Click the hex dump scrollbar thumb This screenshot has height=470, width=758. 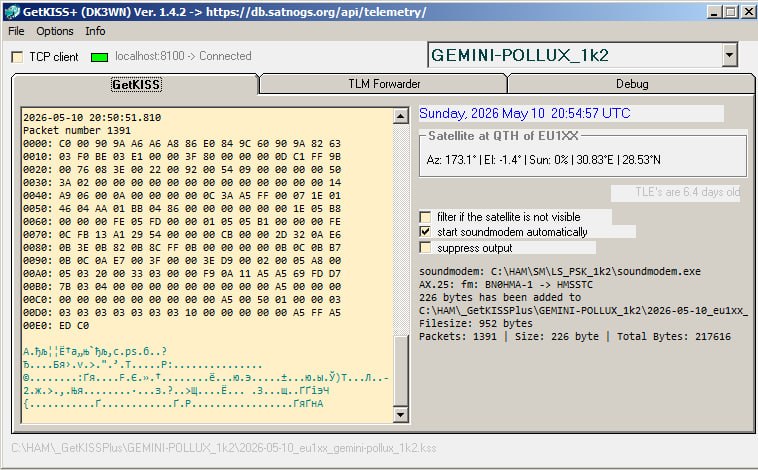click(x=401, y=370)
